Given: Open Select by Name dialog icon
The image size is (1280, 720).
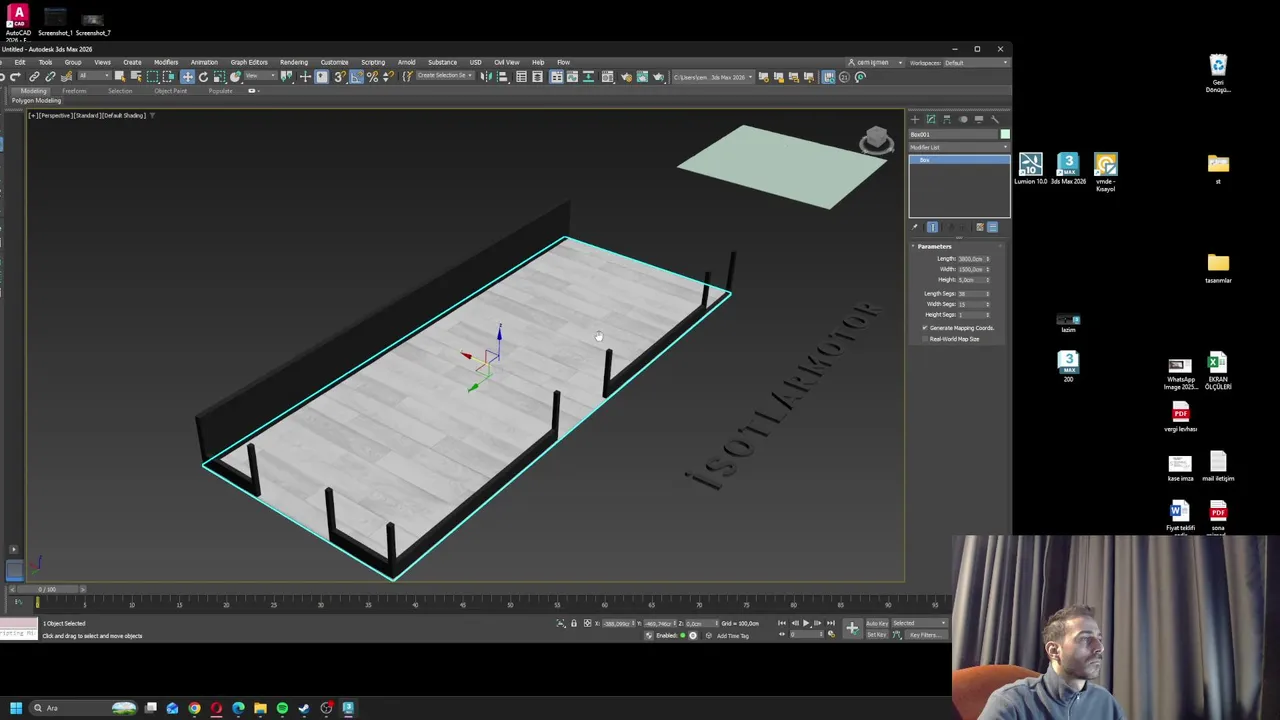Looking at the screenshot, I should 136,77.
